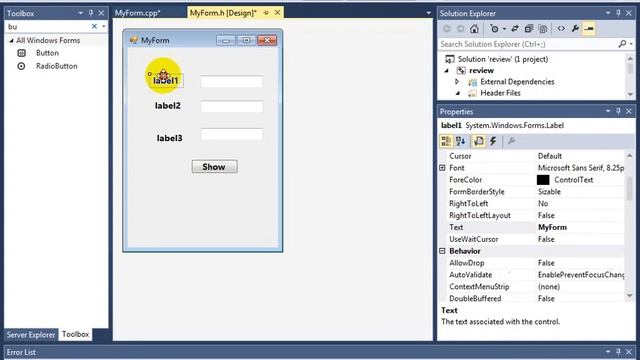Viewport: 640px width, 360px height.
Task: Collapse the All Windows Forms toolbox group
Action: (11, 40)
